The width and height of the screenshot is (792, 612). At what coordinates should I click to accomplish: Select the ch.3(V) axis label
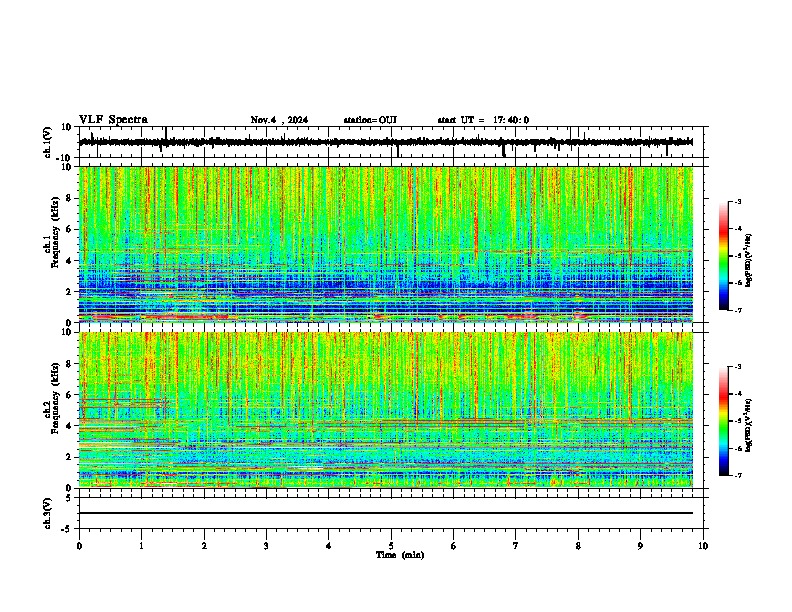tap(48, 514)
